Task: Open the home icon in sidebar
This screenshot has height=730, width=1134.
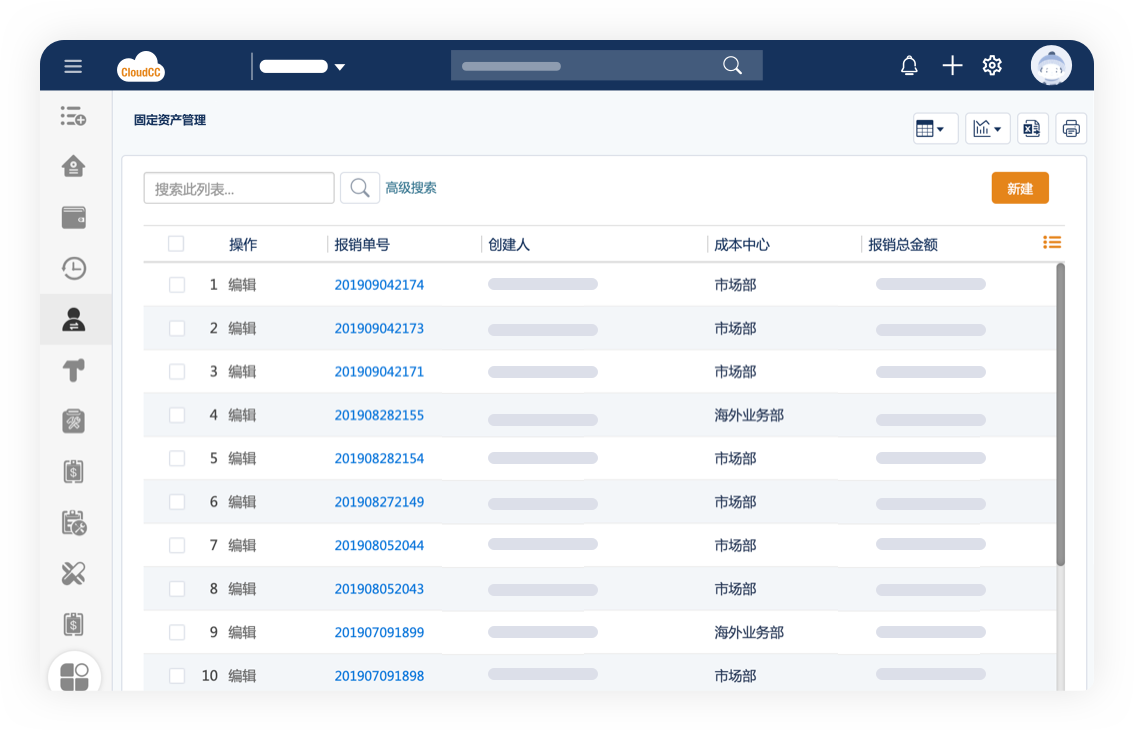Action: tap(74, 166)
